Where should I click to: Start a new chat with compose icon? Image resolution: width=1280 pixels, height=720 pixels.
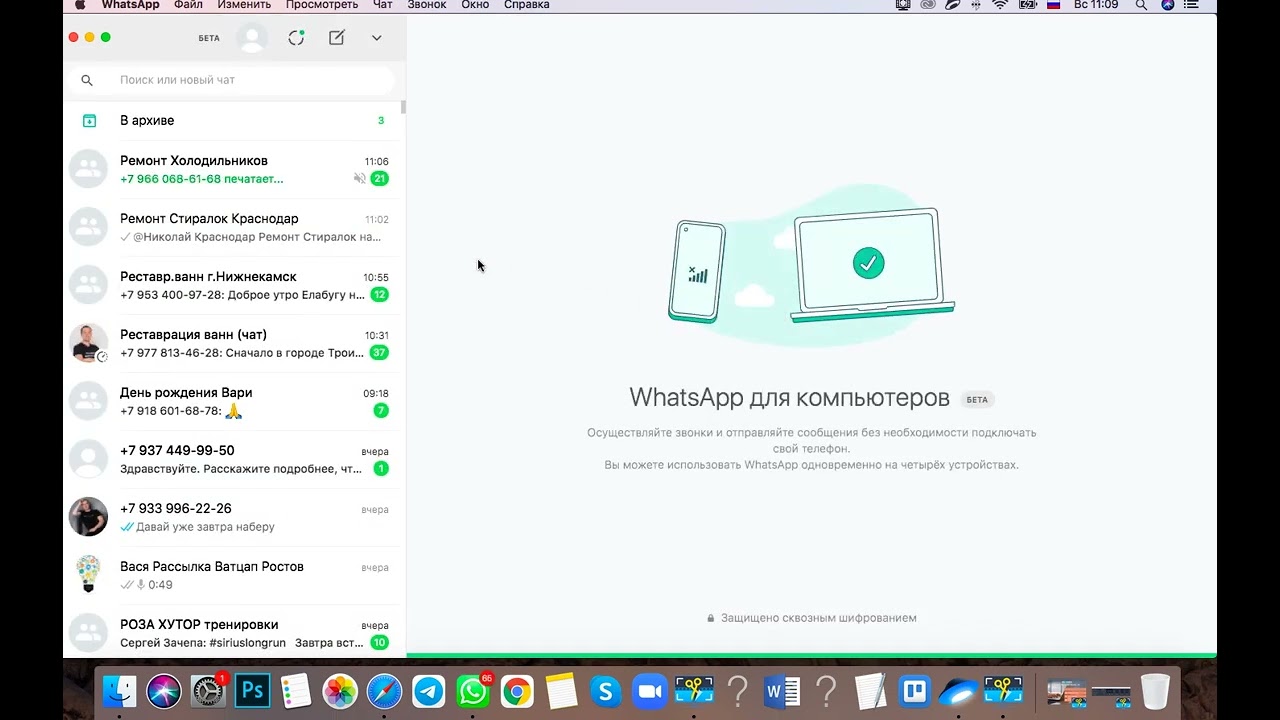[337, 38]
